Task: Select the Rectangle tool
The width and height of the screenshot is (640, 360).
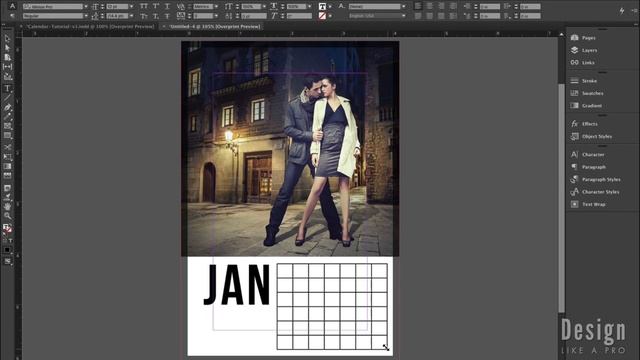Action: [7, 136]
